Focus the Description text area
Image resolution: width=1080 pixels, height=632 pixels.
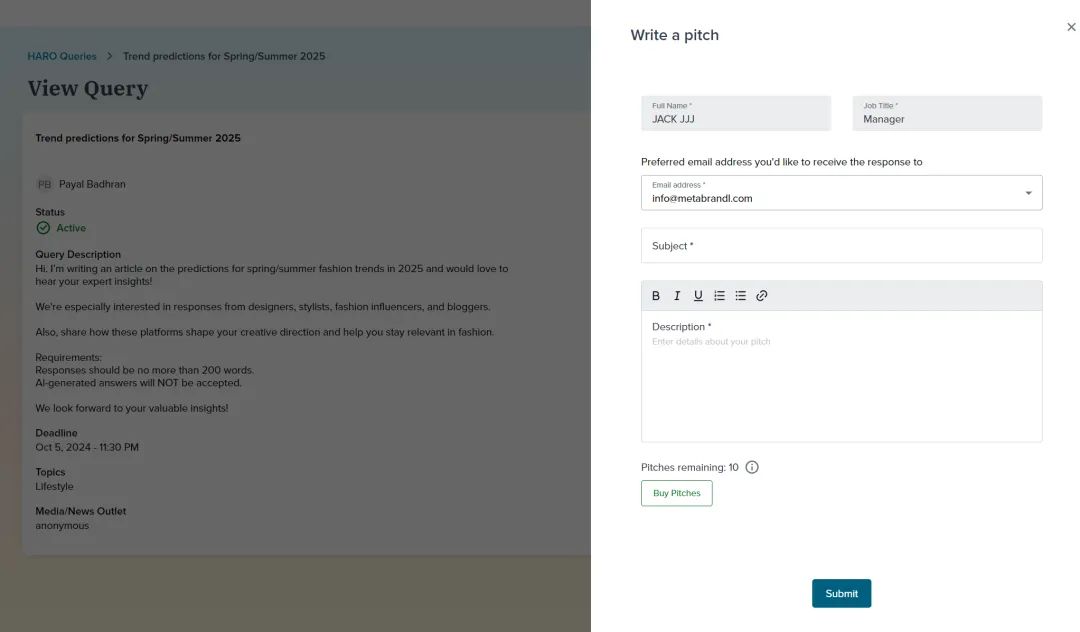click(x=841, y=380)
